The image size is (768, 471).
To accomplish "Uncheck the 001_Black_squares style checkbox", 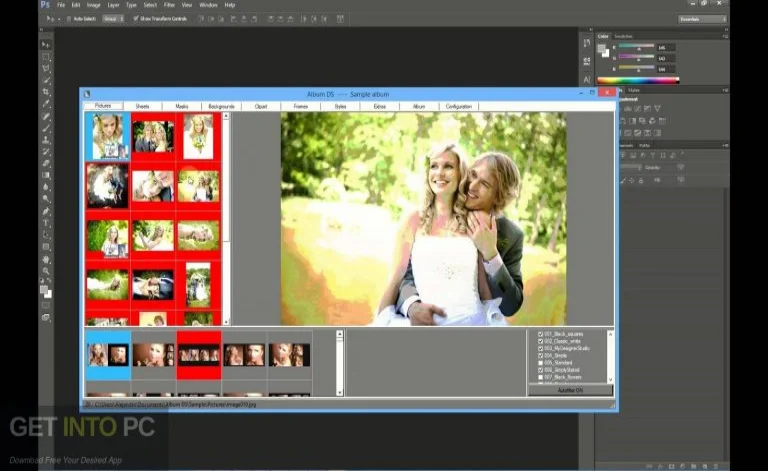I will tap(541, 333).
